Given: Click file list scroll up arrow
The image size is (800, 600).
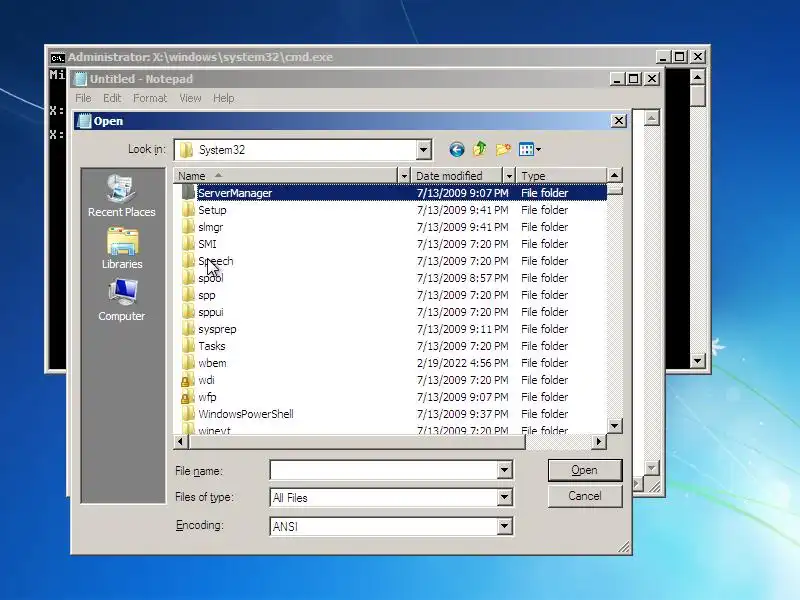Looking at the screenshot, I should [614, 176].
